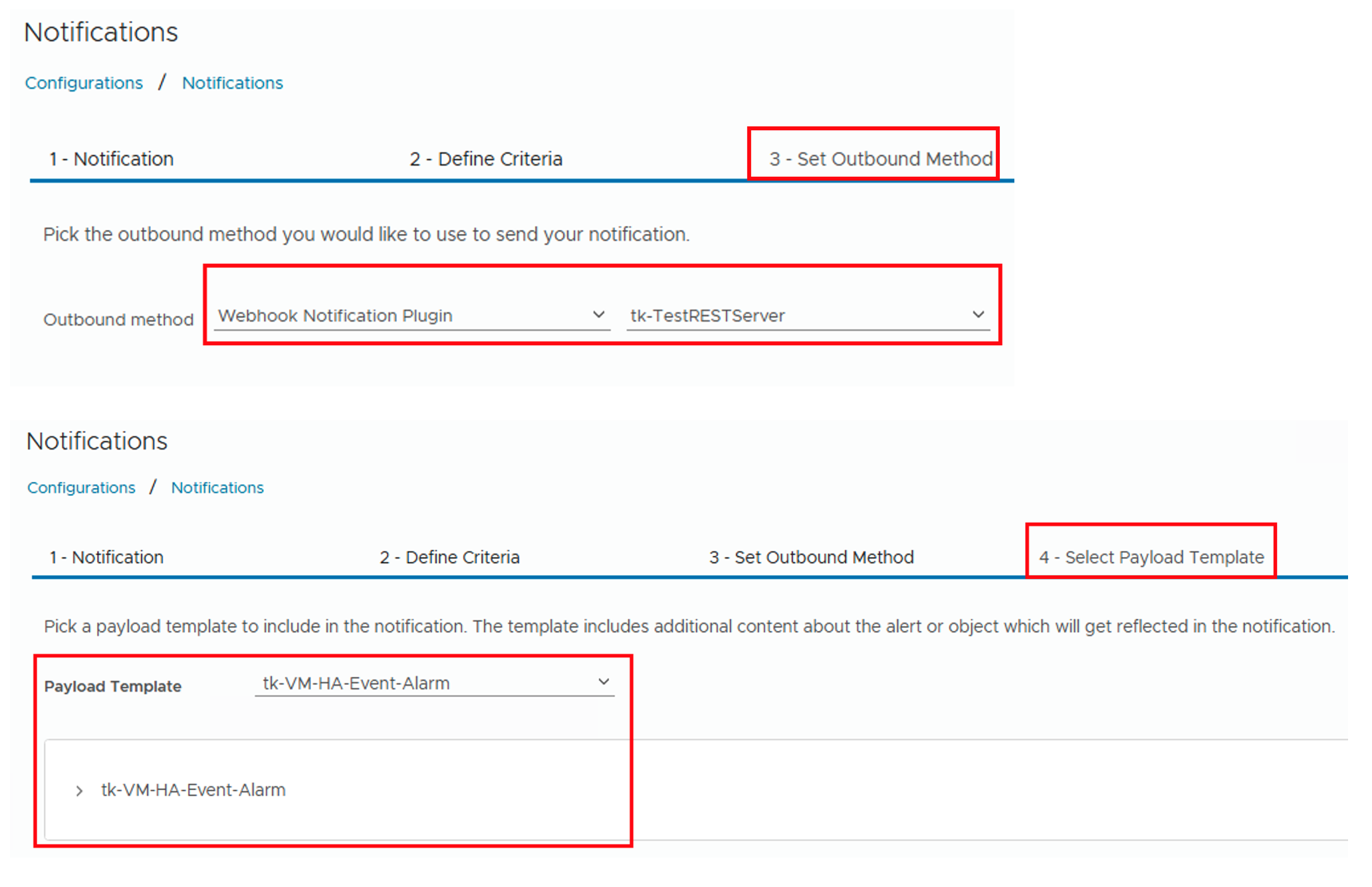Expand the tk-VM-HA-Event-Alarm template row
Image resolution: width=1372 pixels, height=887 pixels.
79,791
